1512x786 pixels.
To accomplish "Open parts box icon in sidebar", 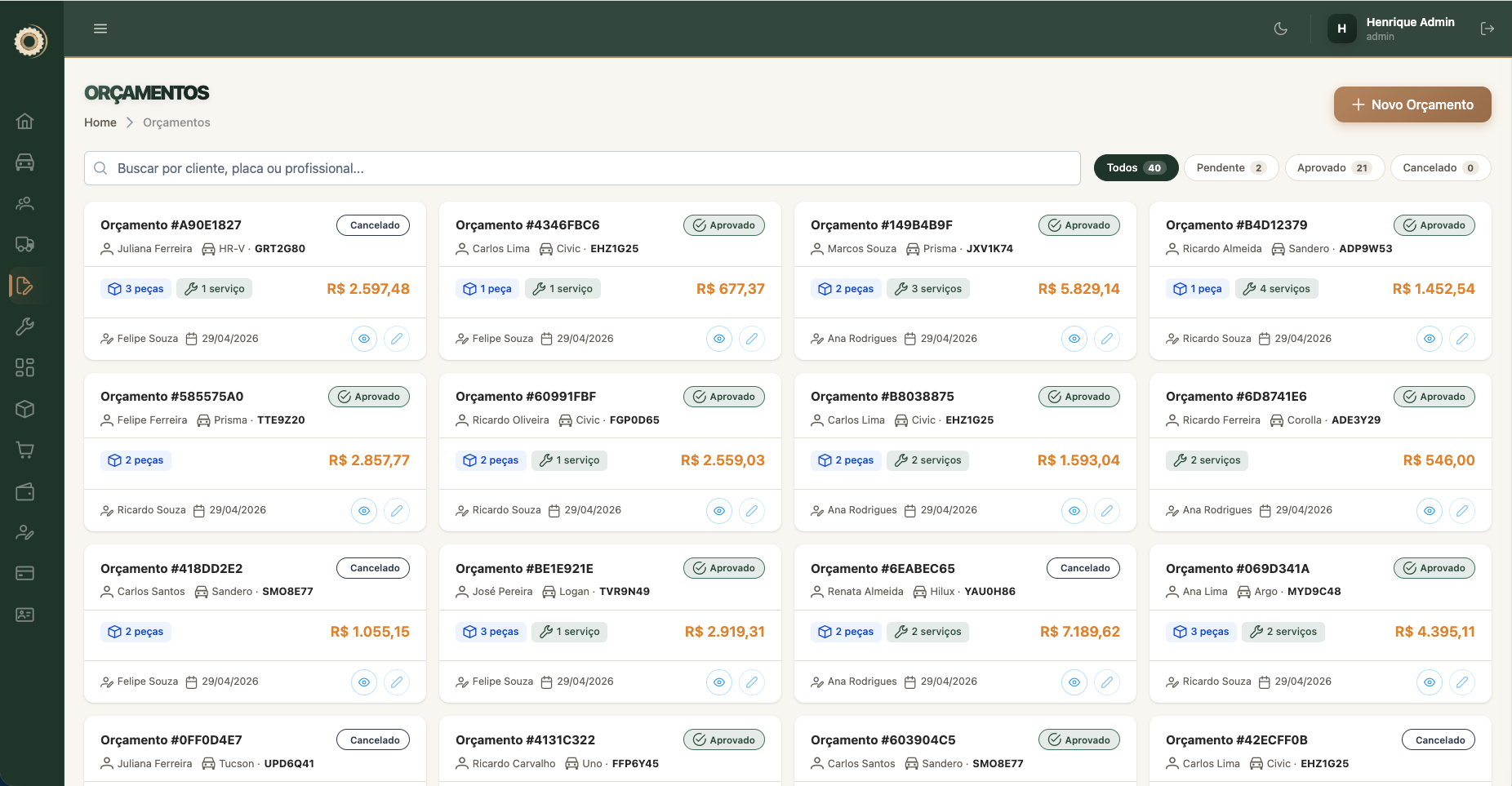I will (x=25, y=409).
